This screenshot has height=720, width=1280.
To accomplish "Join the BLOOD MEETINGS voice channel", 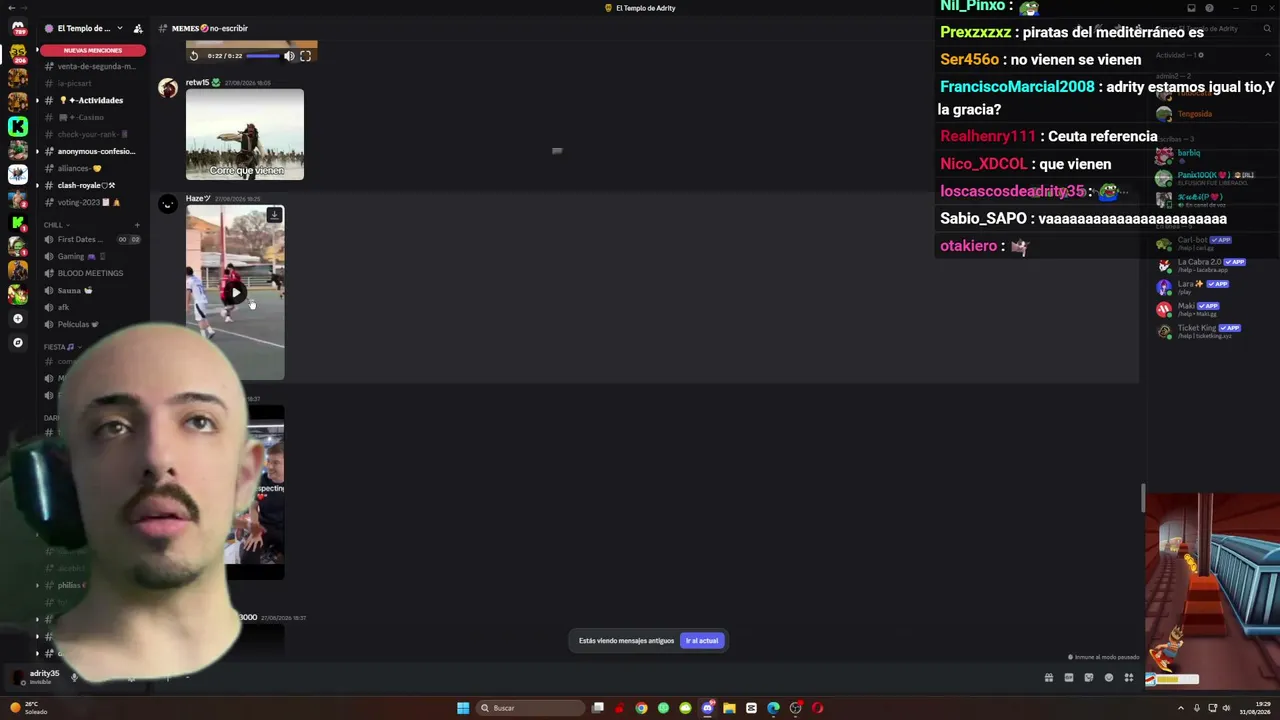I will (90, 273).
